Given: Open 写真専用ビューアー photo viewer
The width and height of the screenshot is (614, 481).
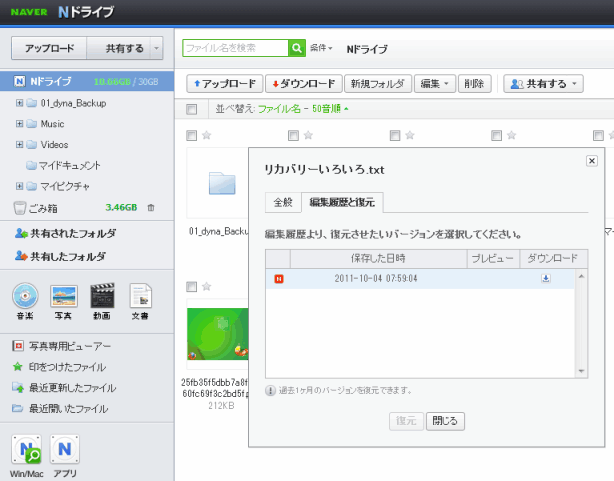Looking at the screenshot, I should pyautogui.click(x=62, y=346).
